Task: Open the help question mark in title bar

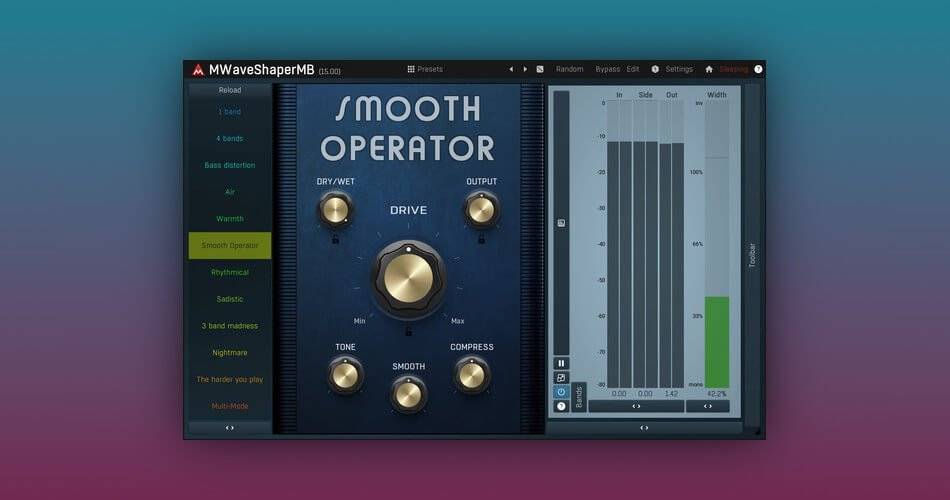Action: coord(758,69)
